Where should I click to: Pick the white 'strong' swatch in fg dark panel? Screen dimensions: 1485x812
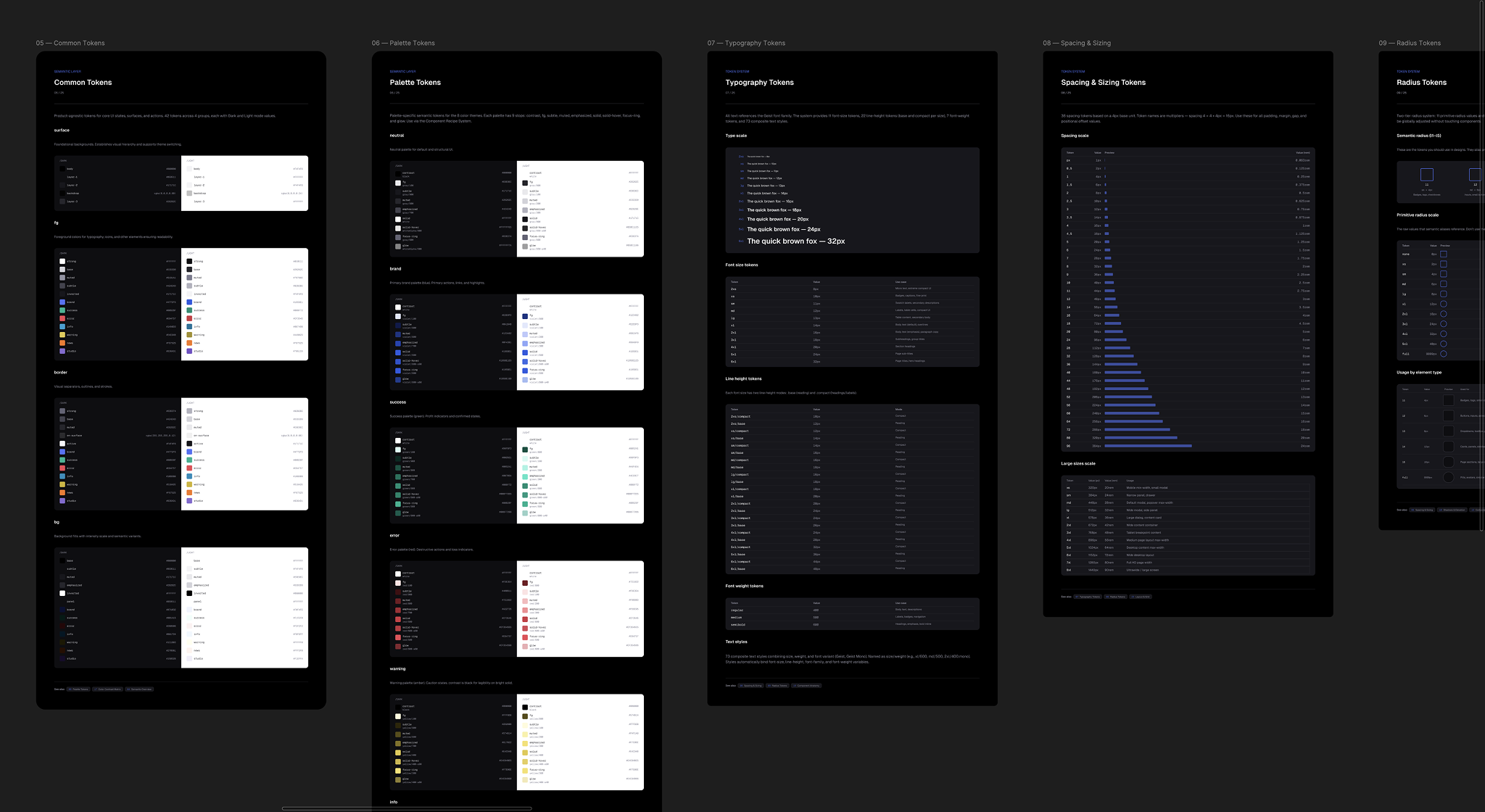(x=62, y=261)
